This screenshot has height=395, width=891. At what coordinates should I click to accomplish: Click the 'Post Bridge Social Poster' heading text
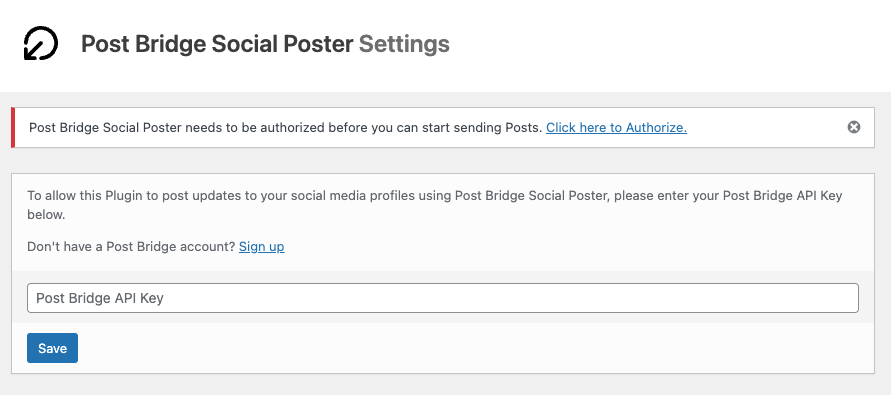(217, 44)
